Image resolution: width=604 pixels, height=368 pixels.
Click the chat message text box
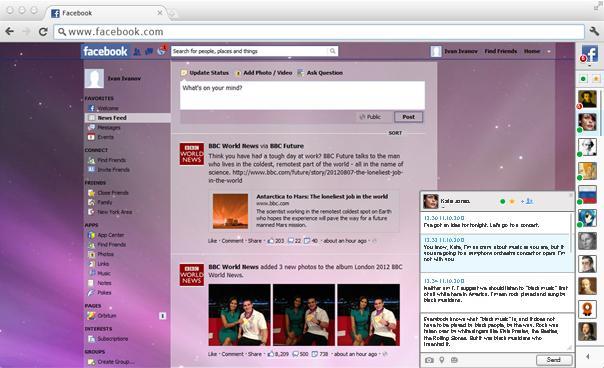point(497,333)
